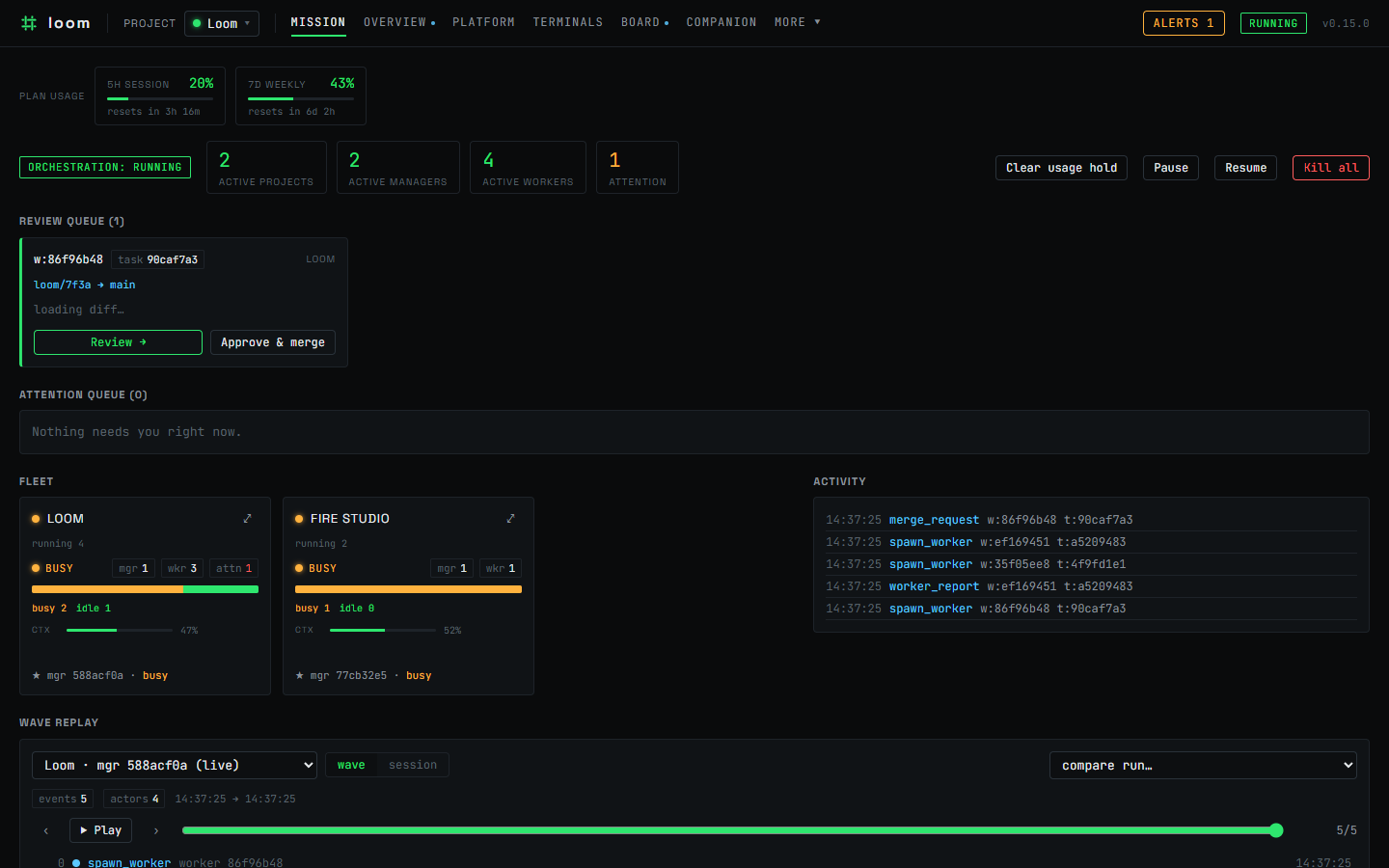Resume the orchestration
1389x868 pixels.
pyautogui.click(x=1246, y=168)
